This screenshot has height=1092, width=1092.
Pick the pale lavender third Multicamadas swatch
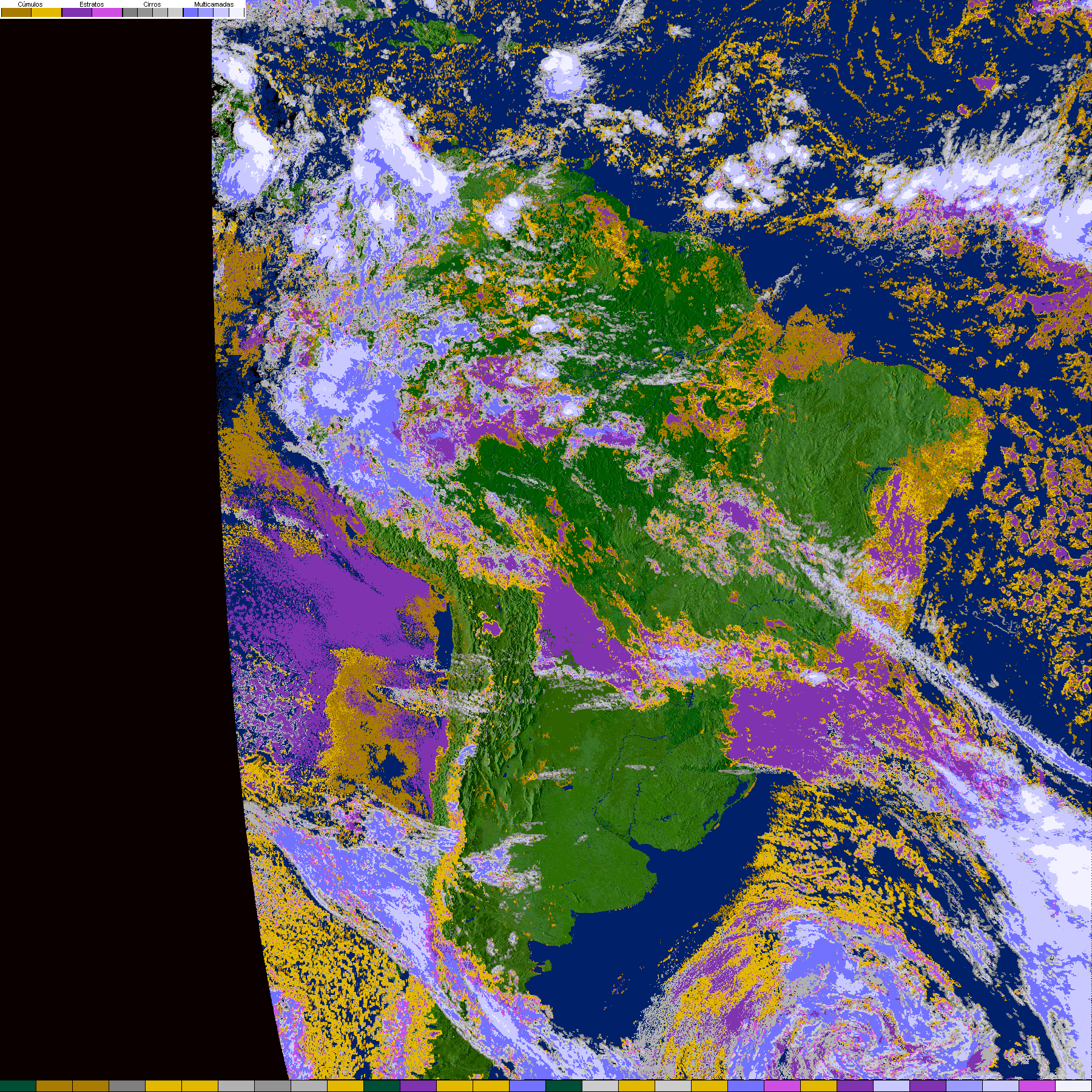point(221,13)
